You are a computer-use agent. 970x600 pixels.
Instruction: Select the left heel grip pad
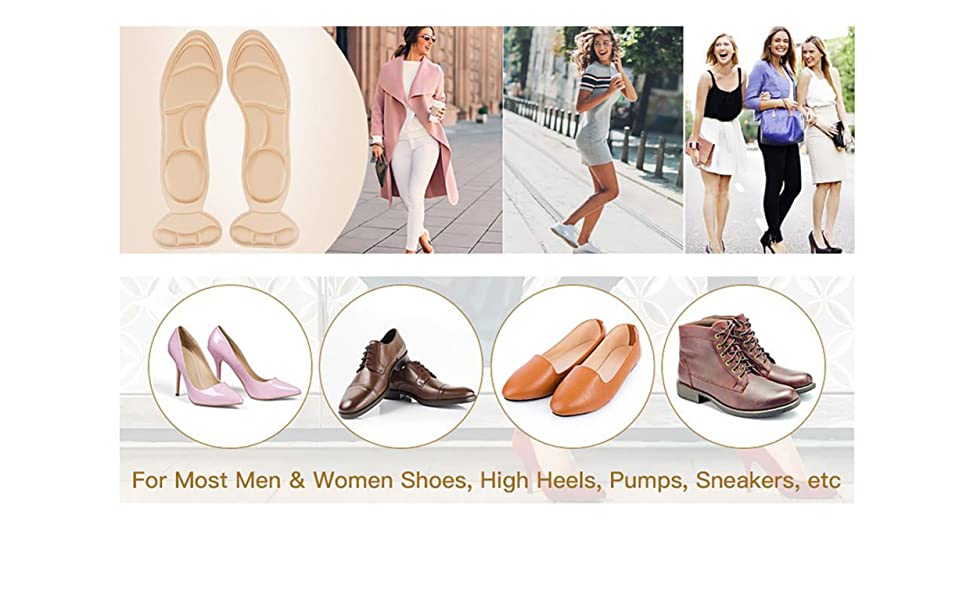pos(187,229)
